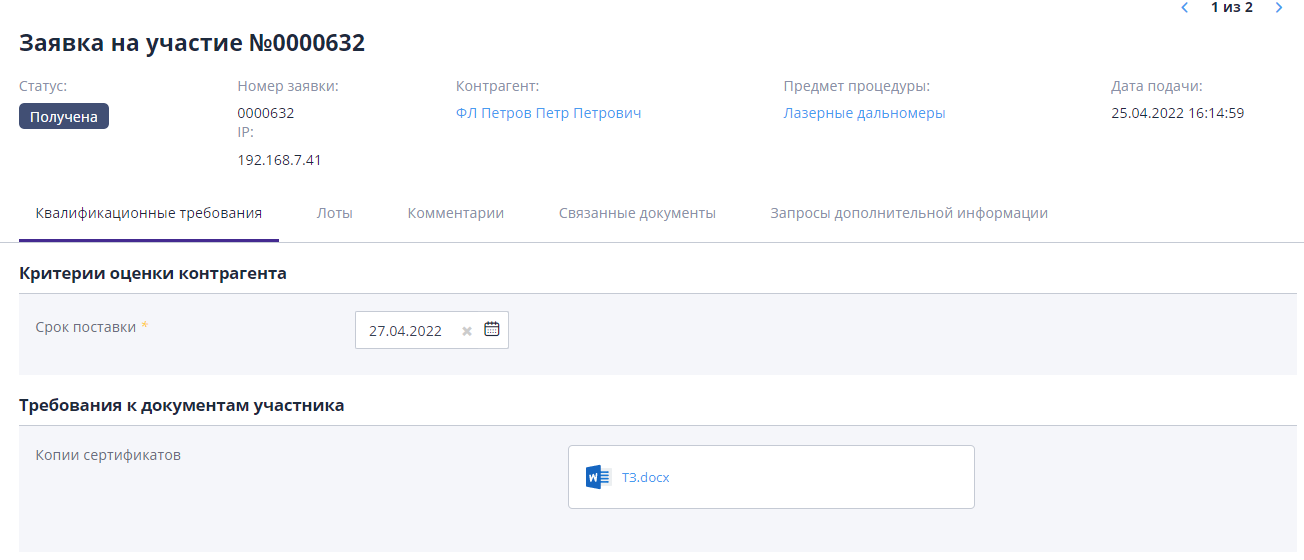Select the Запросы дополнительной информации tab
The image size is (1304, 560).
point(908,213)
